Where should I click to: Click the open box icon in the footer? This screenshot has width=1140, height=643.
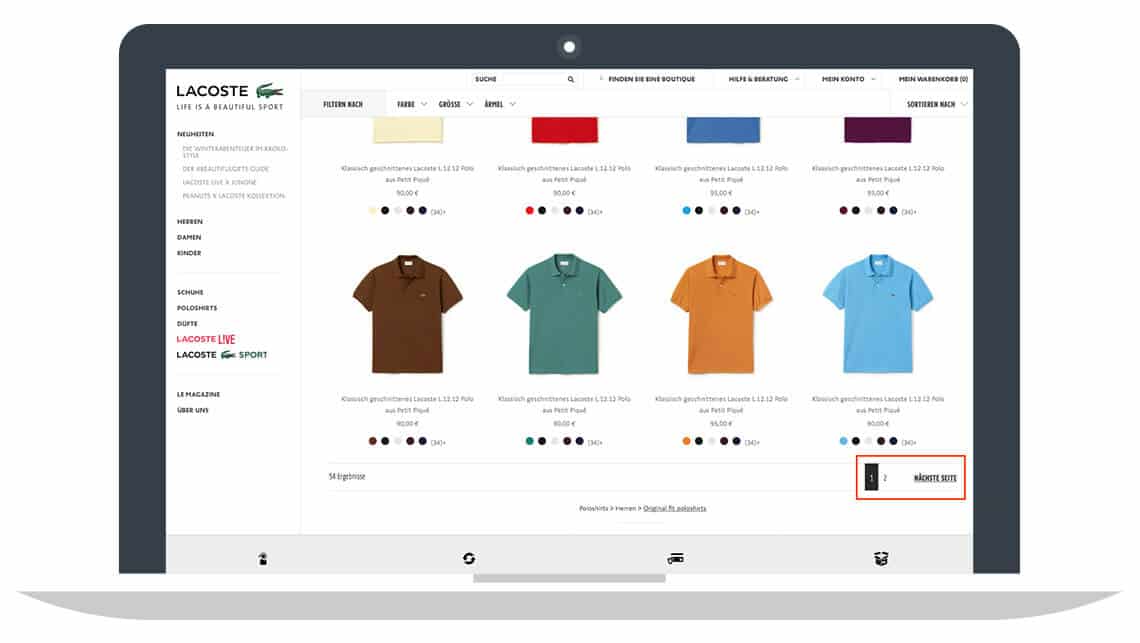[881, 558]
